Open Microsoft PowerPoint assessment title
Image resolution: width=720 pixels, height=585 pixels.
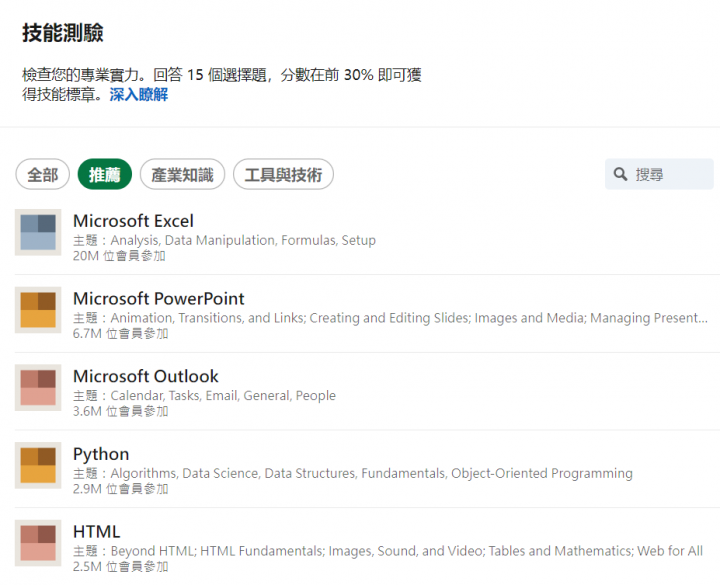[x=158, y=298]
